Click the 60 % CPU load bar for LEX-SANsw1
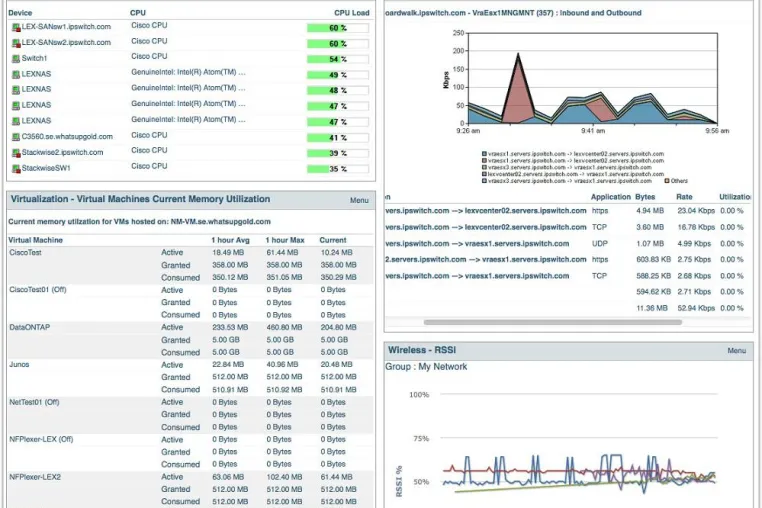 pyautogui.click(x=338, y=28)
